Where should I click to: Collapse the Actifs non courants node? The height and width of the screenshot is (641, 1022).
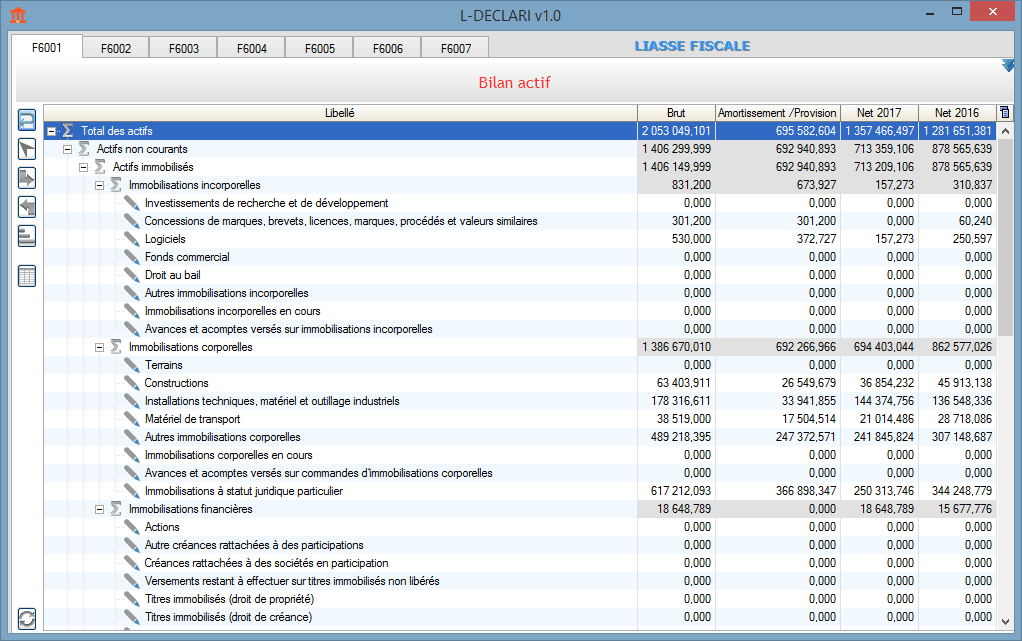pyautogui.click(x=67, y=149)
